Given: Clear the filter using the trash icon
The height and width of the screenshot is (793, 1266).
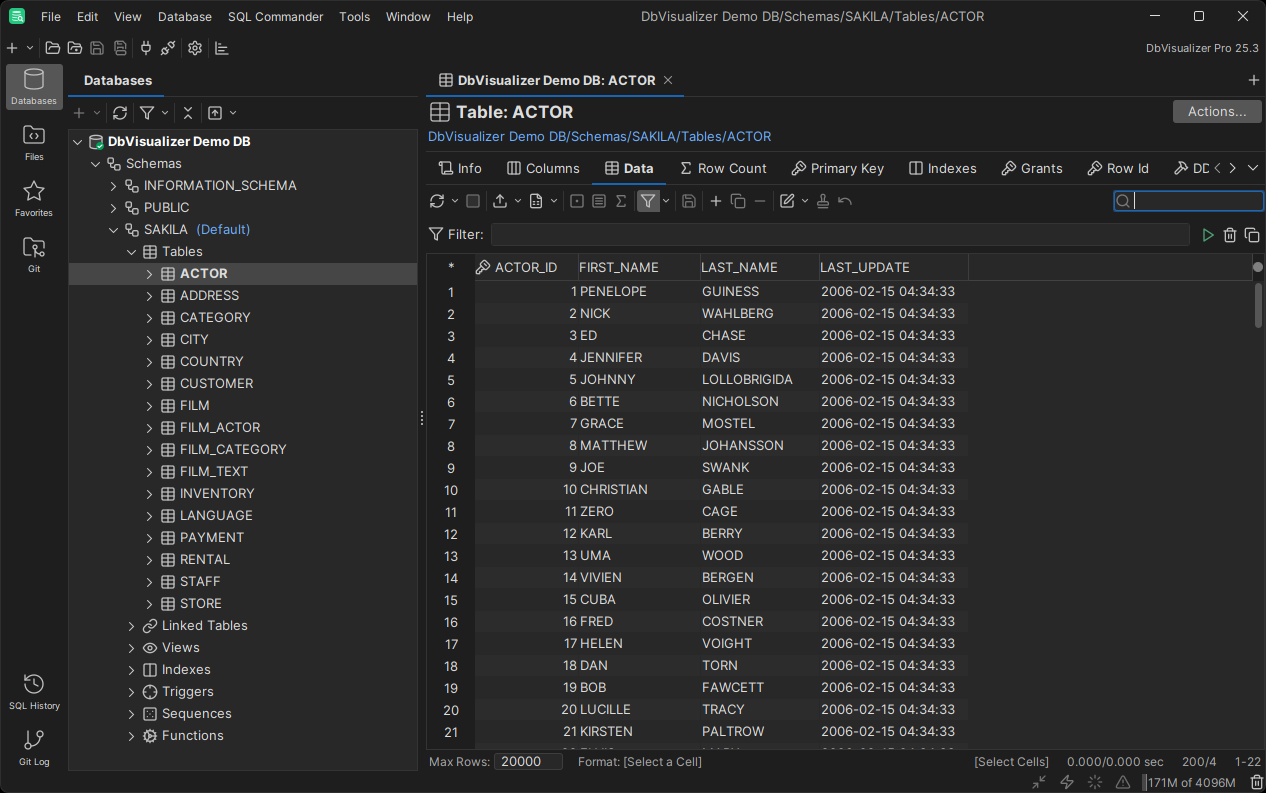Looking at the screenshot, I should [x=1230, y=234].
